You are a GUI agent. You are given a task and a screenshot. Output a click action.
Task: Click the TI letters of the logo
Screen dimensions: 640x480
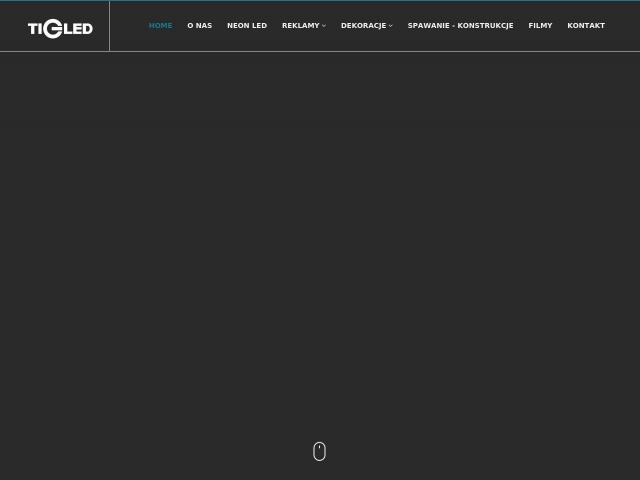pyautogui.click(x=35, y=29)
